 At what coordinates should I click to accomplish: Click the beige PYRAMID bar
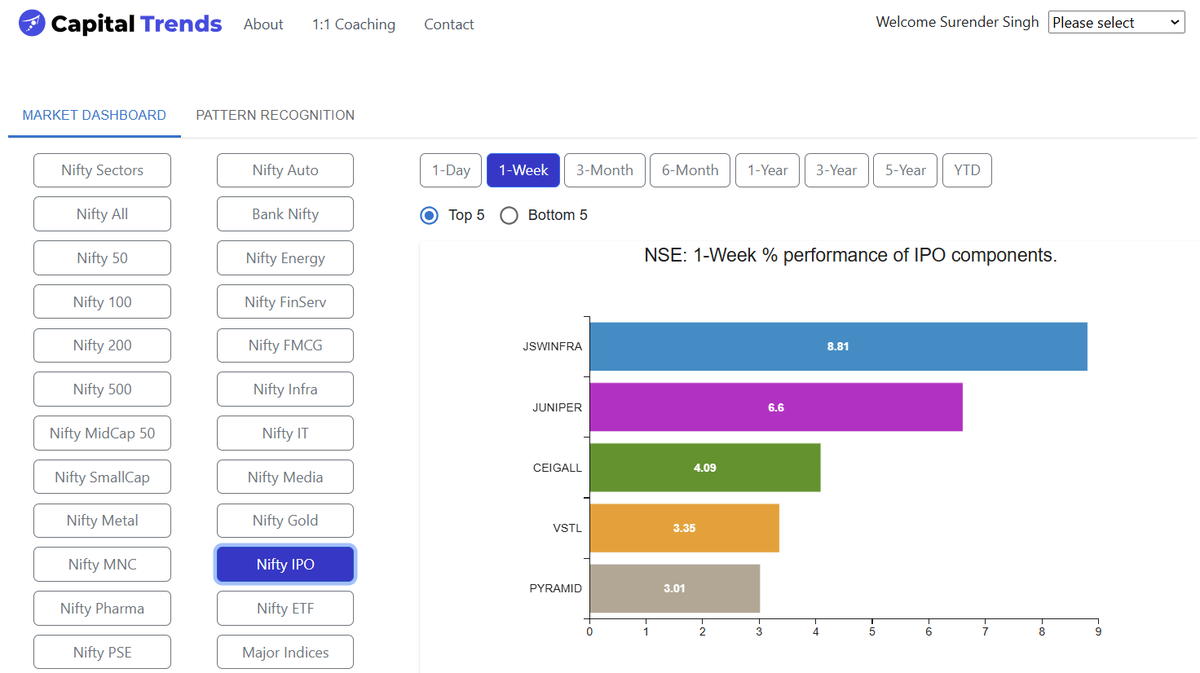(675, 588)
